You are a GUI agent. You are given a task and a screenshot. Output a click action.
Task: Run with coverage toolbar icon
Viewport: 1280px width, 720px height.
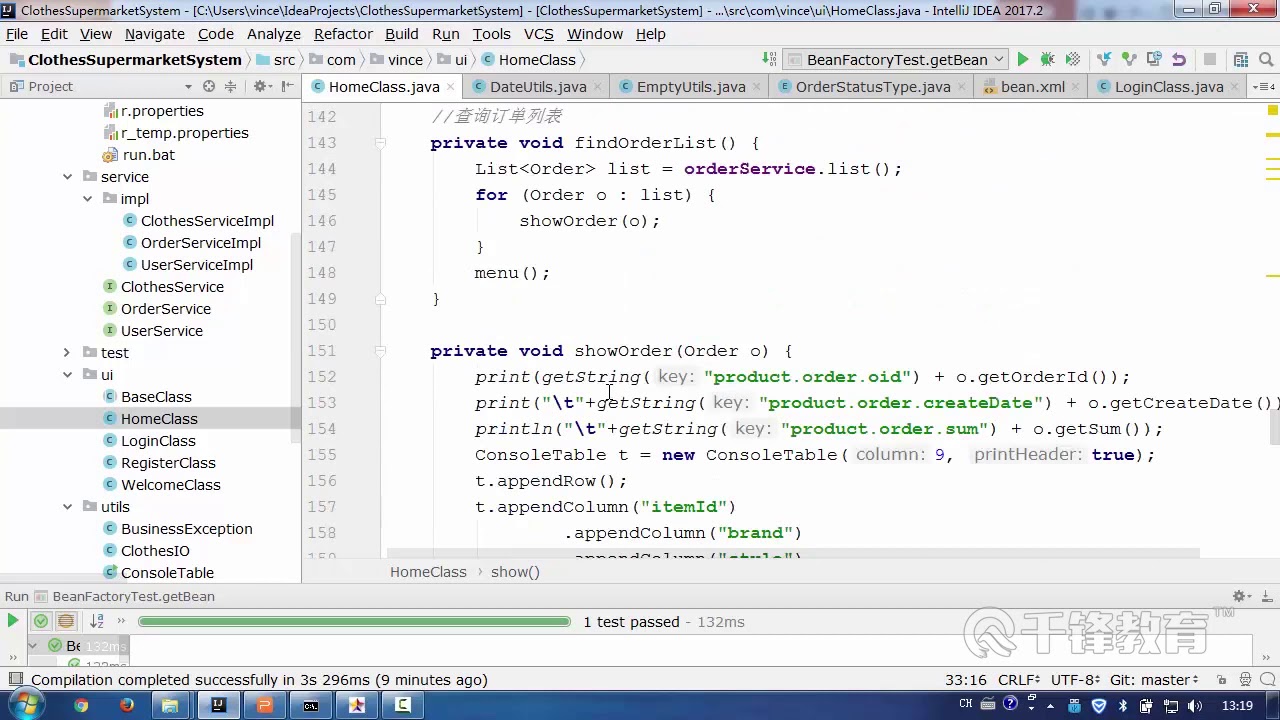tap(1072, 60)
